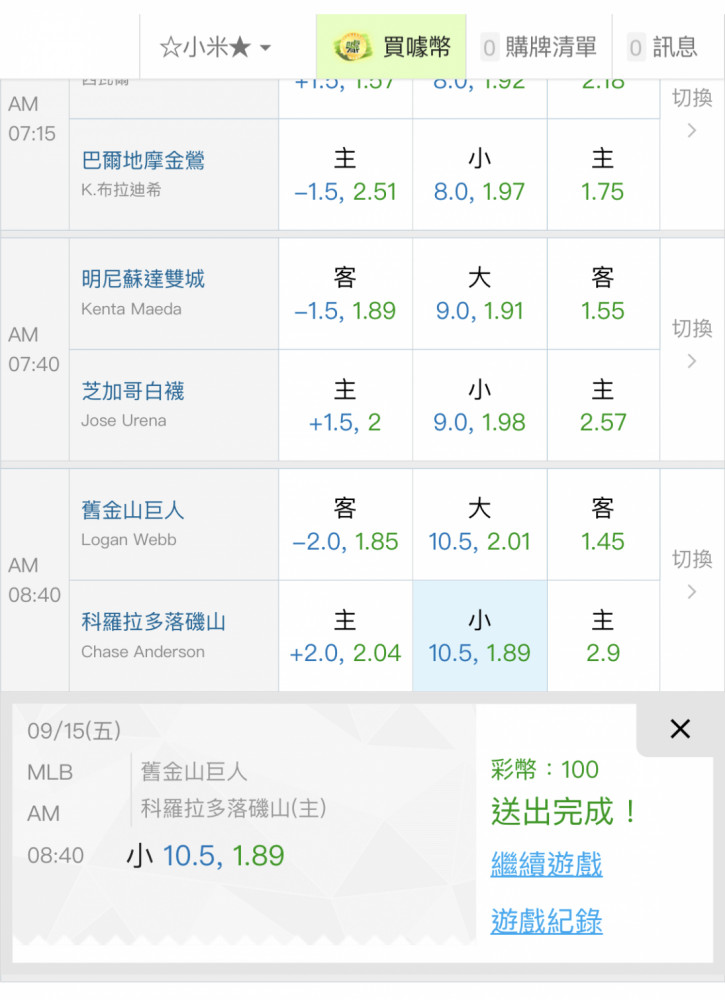Open the 訊息 tab
The height and width of the screenshot is (1000, 725).
(663, 47)
